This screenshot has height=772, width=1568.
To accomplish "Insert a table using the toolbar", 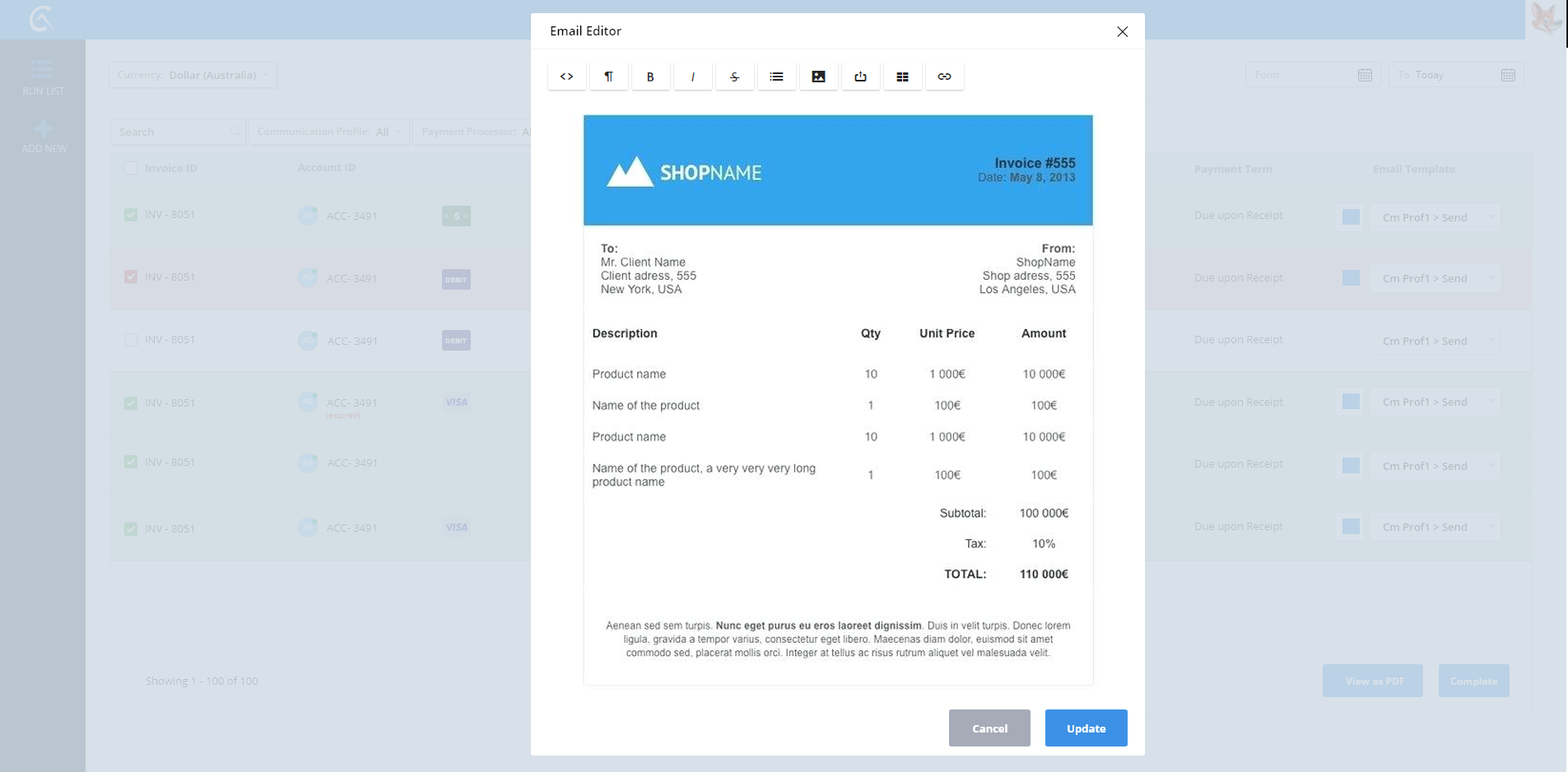I will coord(902,77).
